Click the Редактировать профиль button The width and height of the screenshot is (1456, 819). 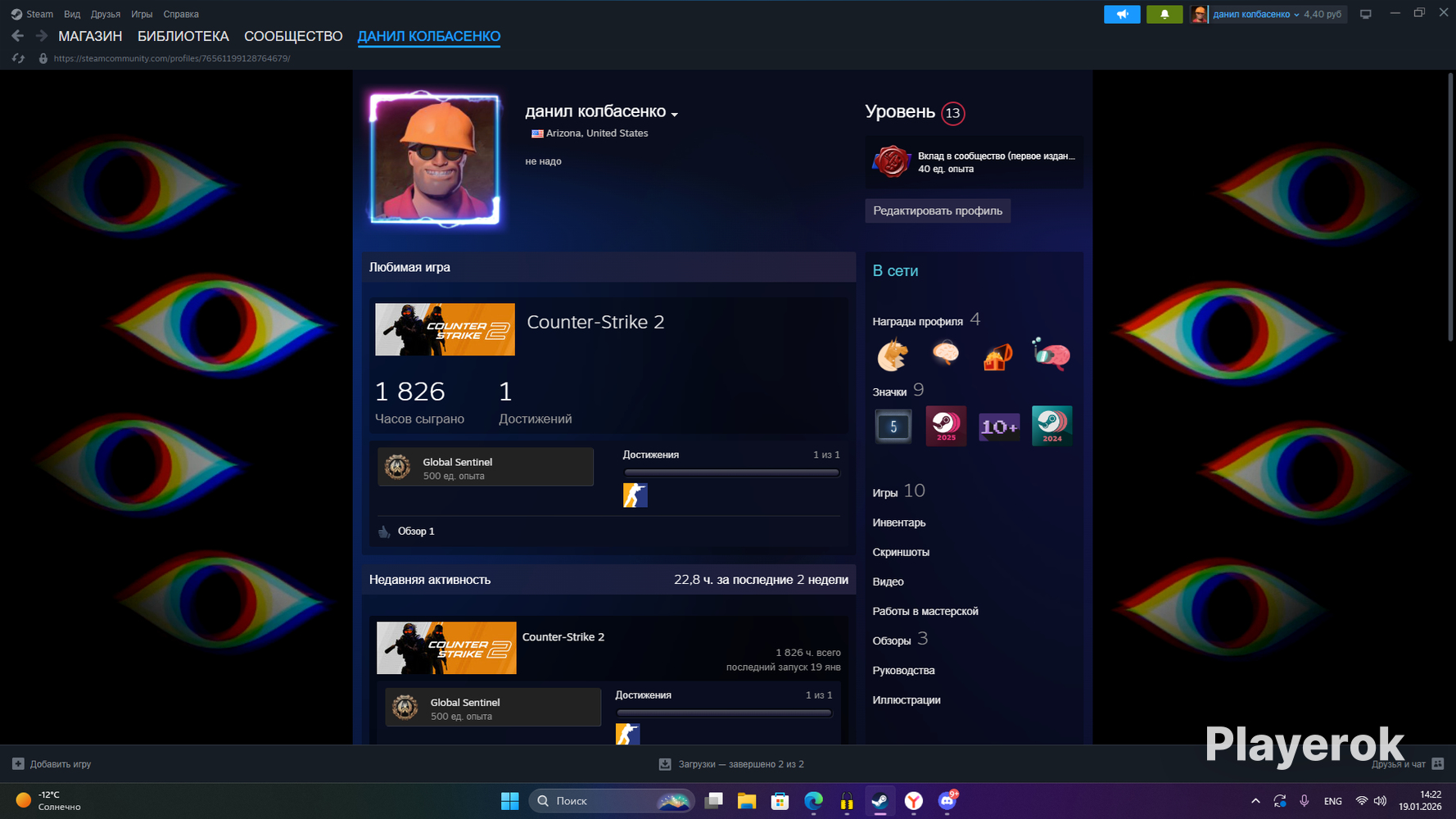click(x=938, y=210)
